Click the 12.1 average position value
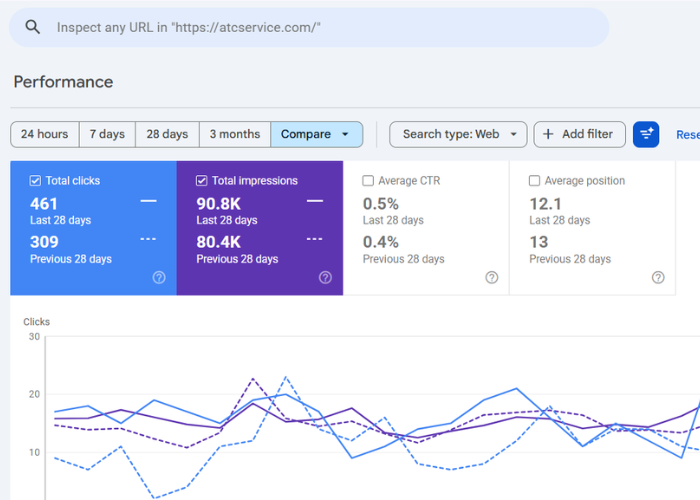Viewport: 700px width, 500px height. point(546,204)
